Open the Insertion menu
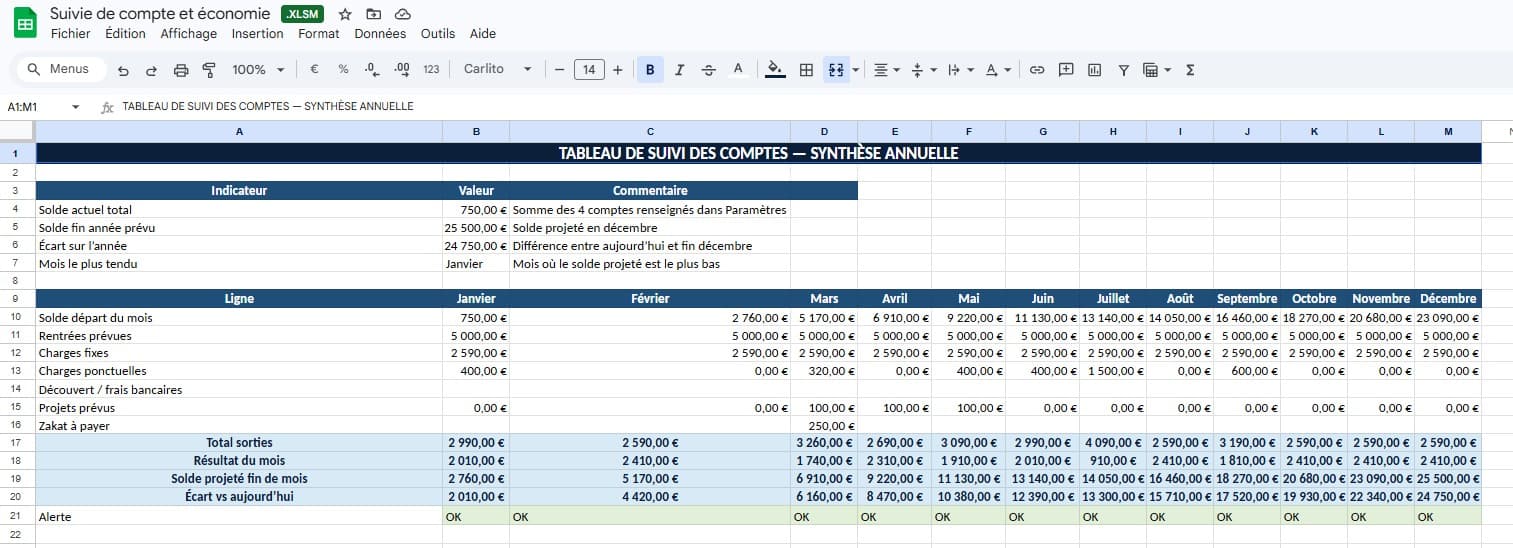This screenshot has width=1513, height=548. [257, 34]
